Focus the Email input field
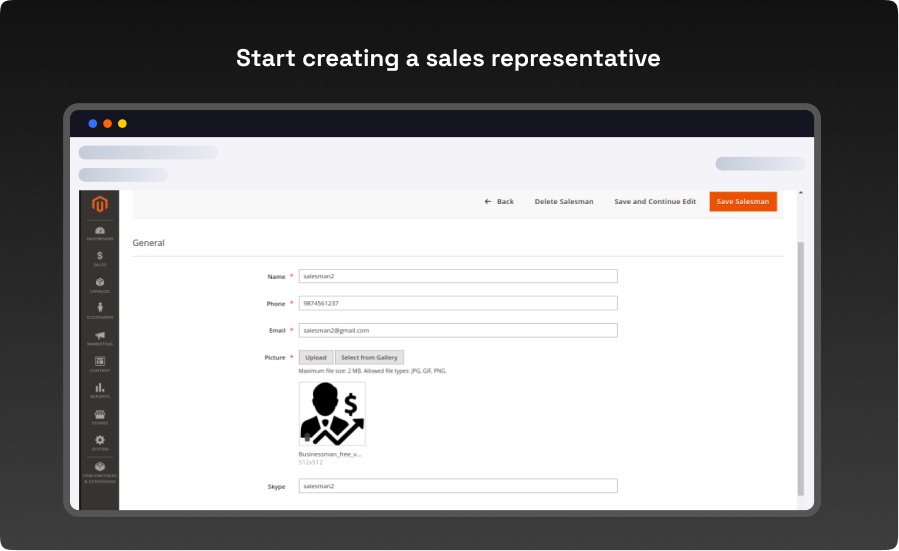Screen dimensions: 899x551 458,330
